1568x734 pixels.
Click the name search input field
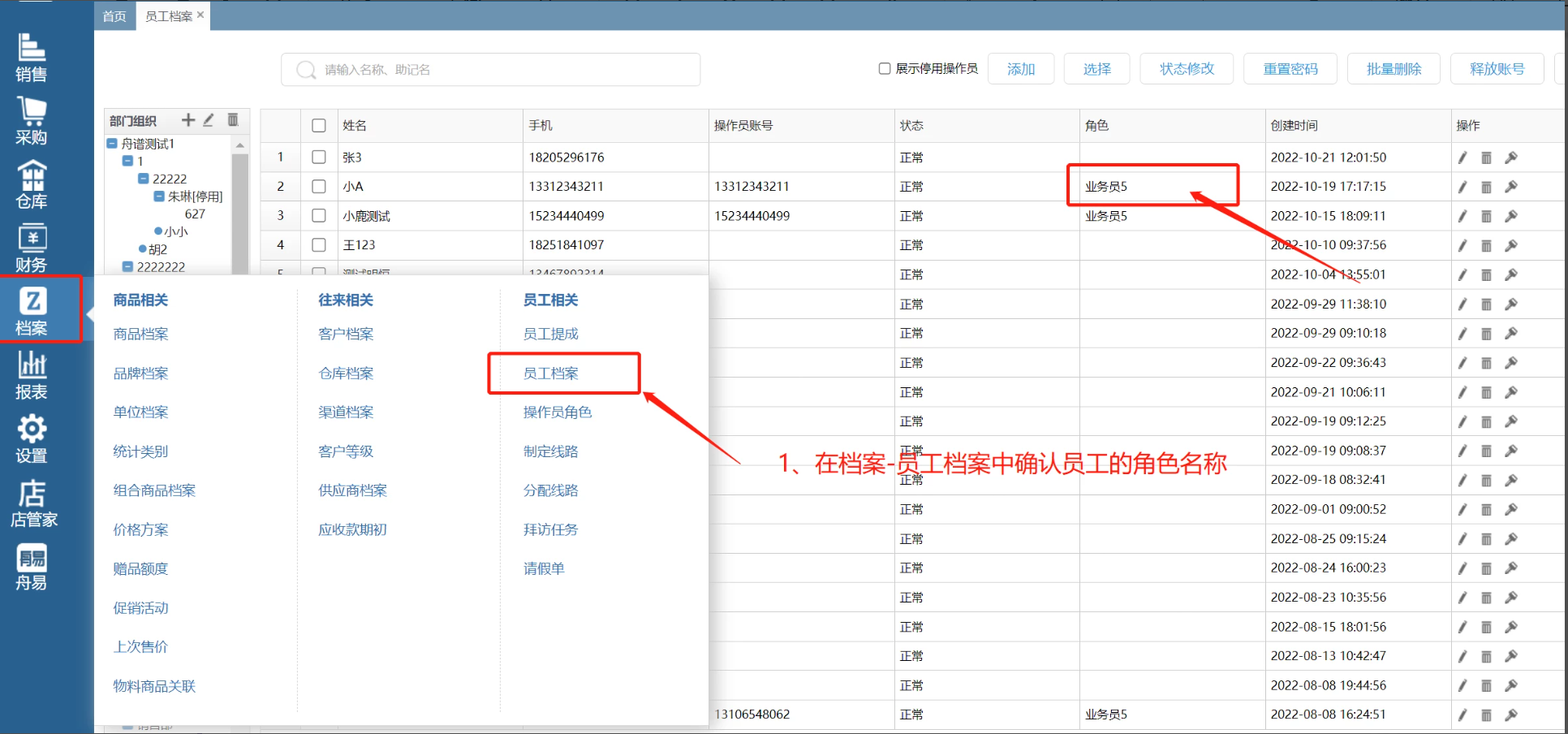point(503,70)
